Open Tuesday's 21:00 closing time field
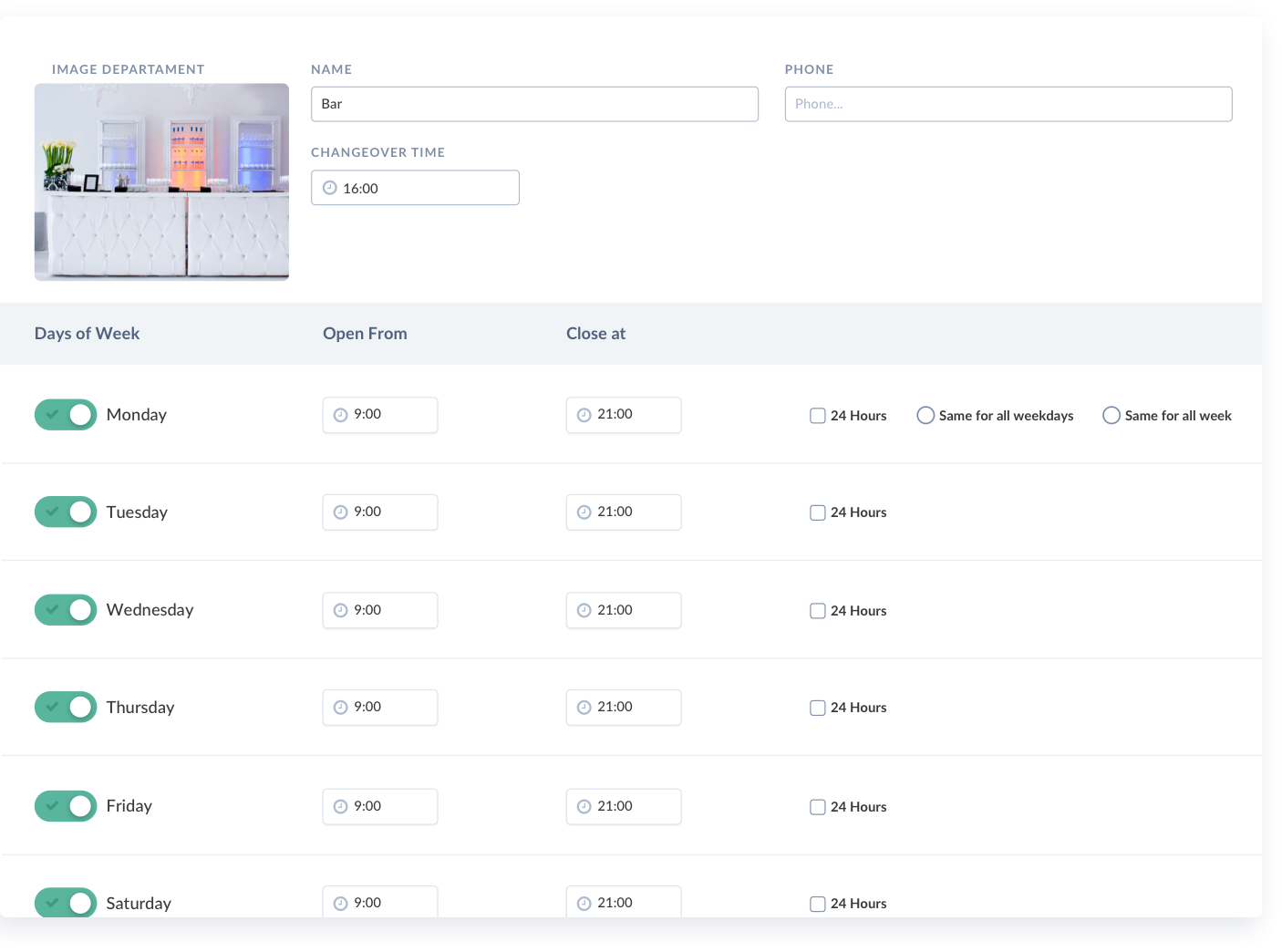The image size is (1282, 952). [624, 512]
